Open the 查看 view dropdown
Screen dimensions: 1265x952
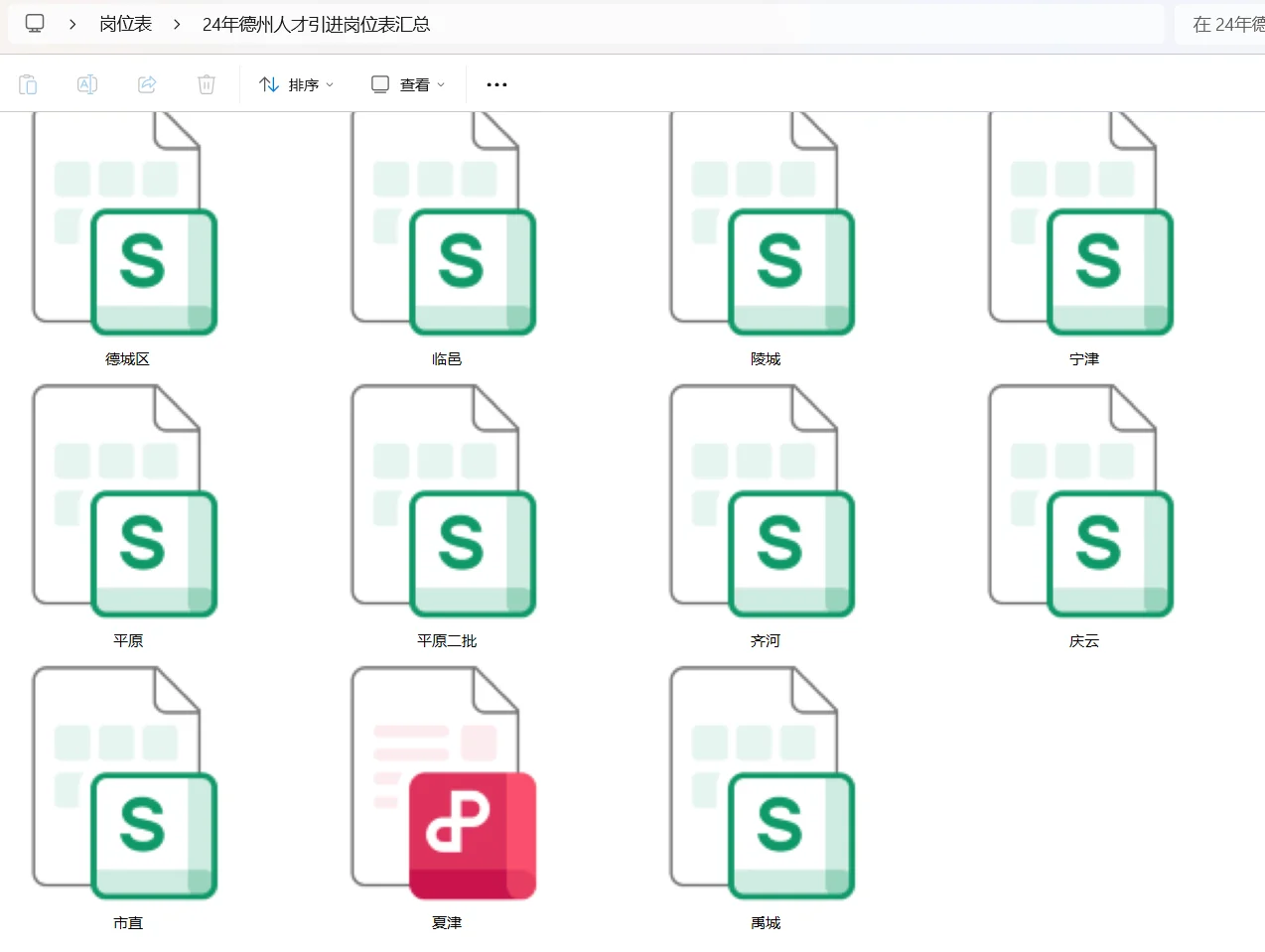tap(408, 84)
